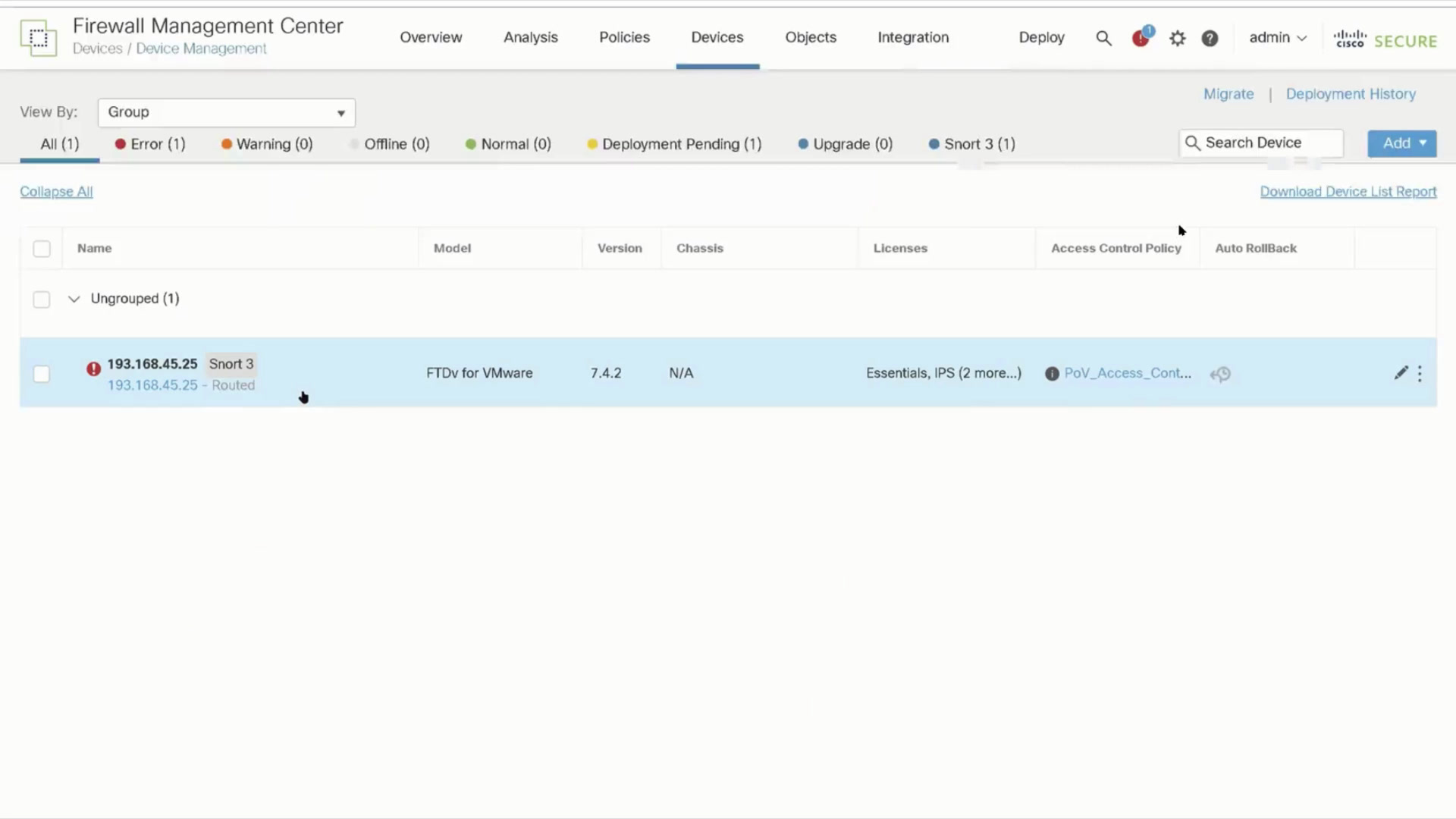Filter devices by Deployment Pending (1)
This screenshot has height=819, width=1456.
tap(674, 144)
